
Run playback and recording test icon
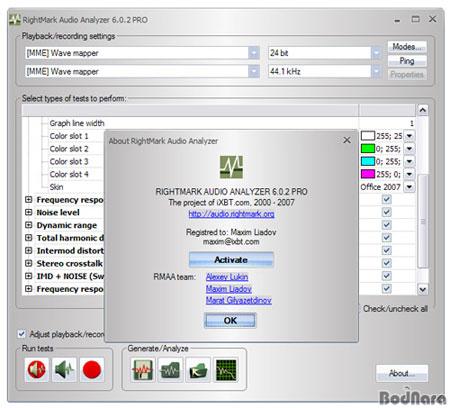[x=37, y=369]
